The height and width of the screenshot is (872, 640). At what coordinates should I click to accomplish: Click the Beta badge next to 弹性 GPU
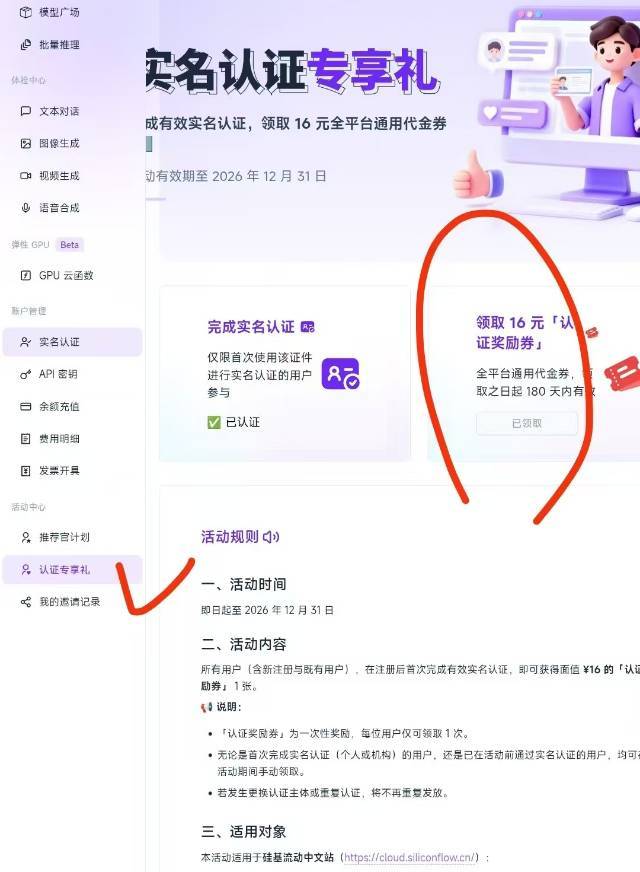[70, 245]
